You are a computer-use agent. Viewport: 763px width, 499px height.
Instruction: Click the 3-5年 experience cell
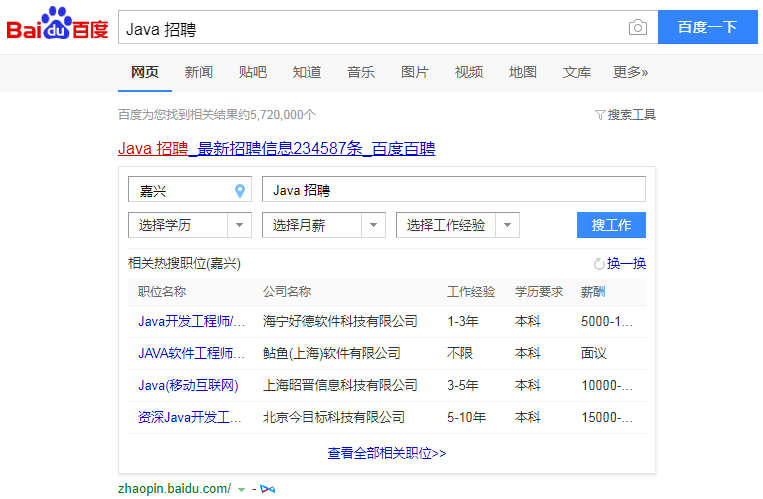pyautogui.click(x=463, y=386)
